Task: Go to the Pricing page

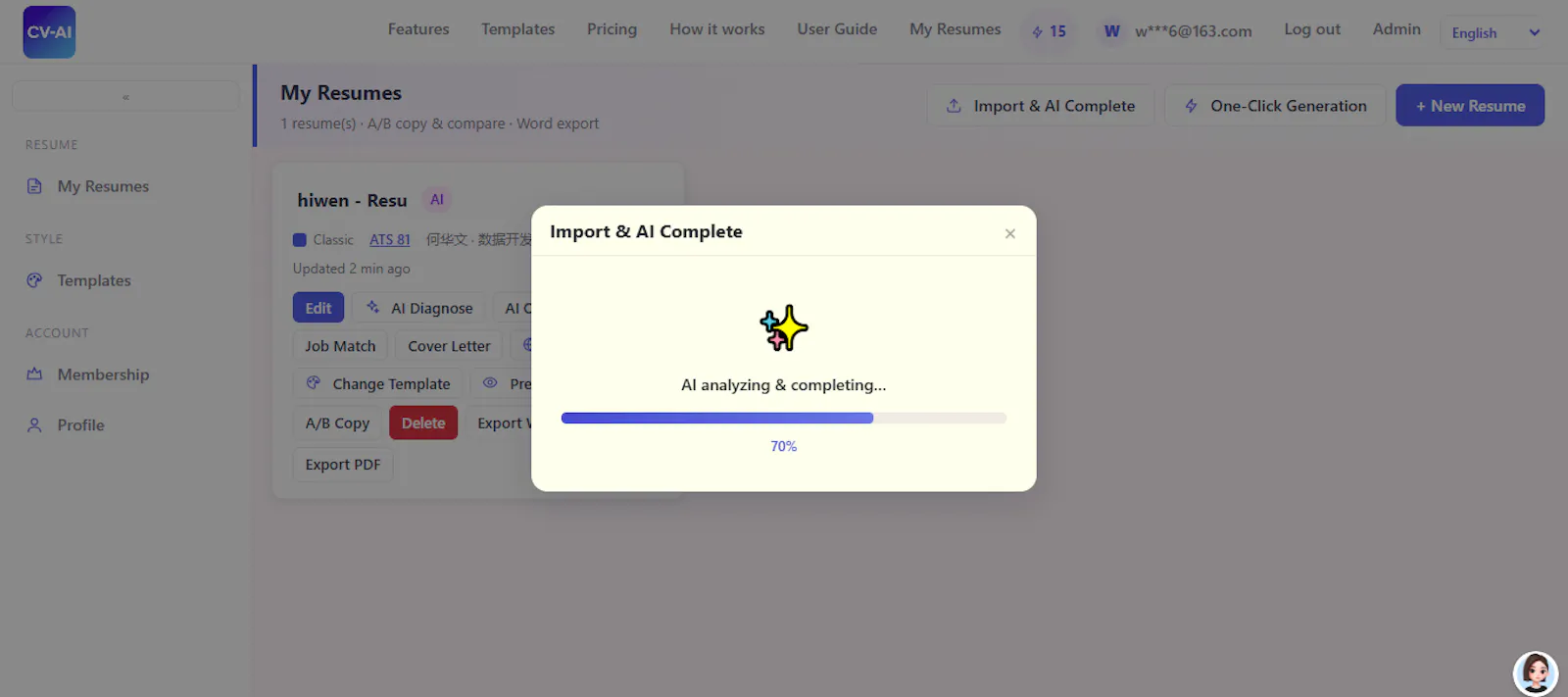Action: click(612, 29)
